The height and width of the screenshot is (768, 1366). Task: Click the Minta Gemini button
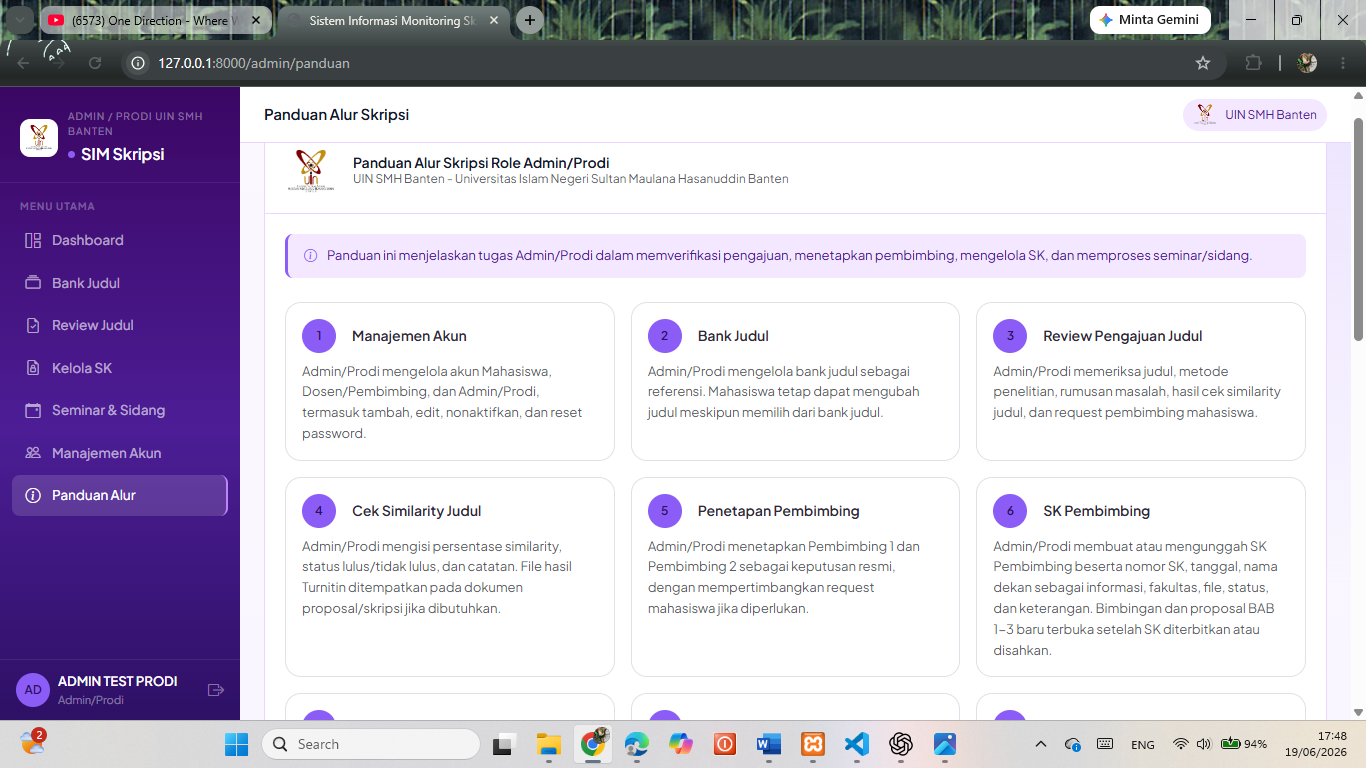coord(1150,20)
